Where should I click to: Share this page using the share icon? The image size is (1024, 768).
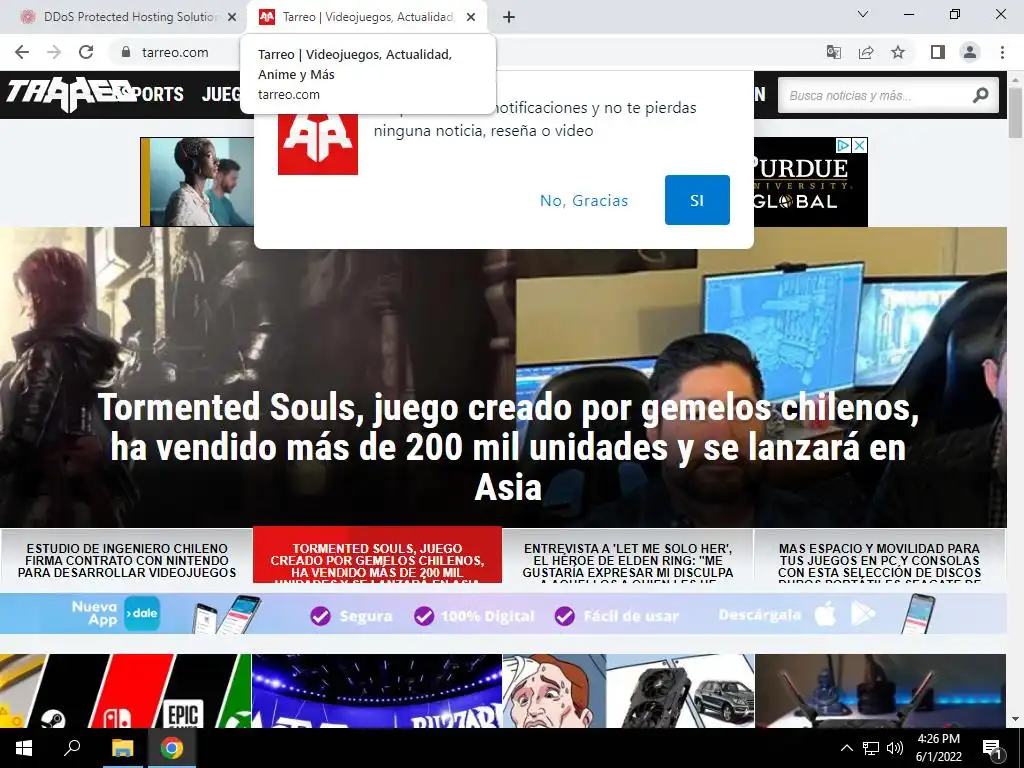point(866,52)
